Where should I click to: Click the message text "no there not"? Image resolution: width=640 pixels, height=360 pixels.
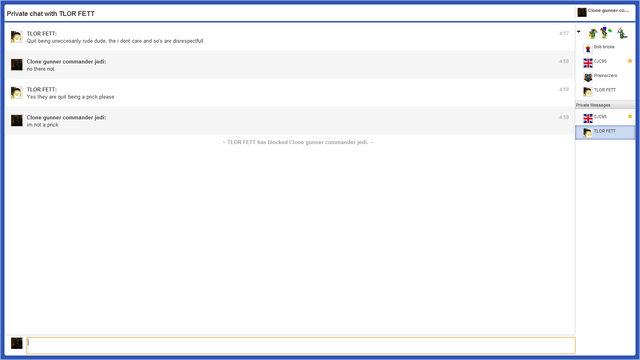[40, 69]
